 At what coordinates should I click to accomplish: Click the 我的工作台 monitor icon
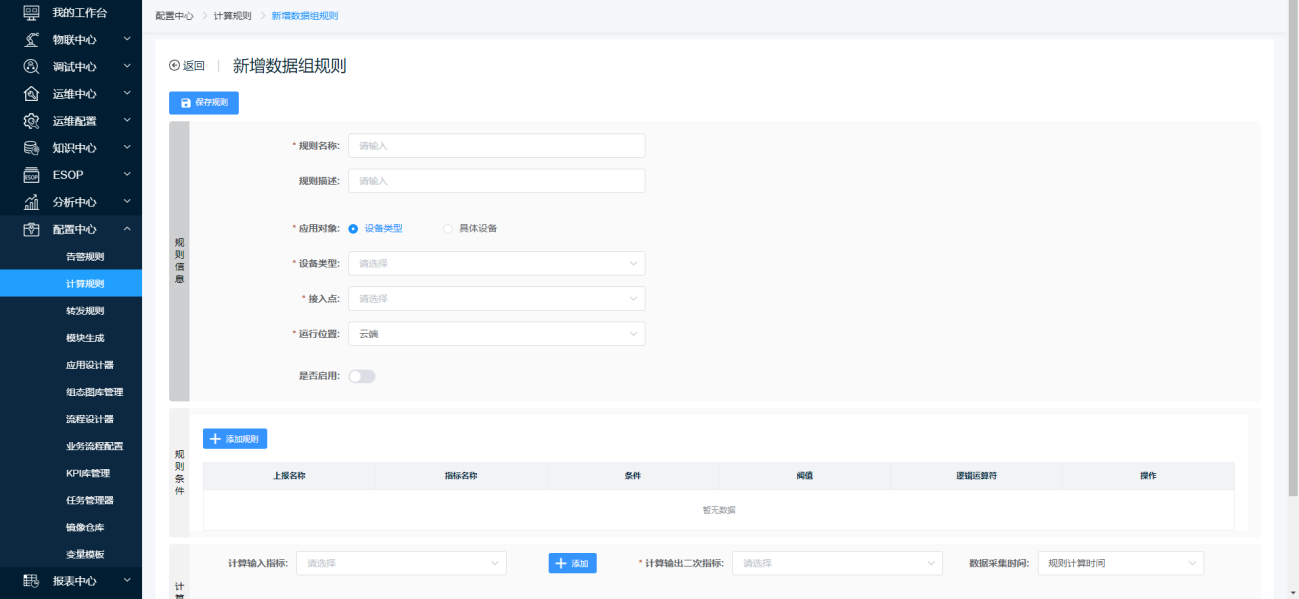[31, 12]
